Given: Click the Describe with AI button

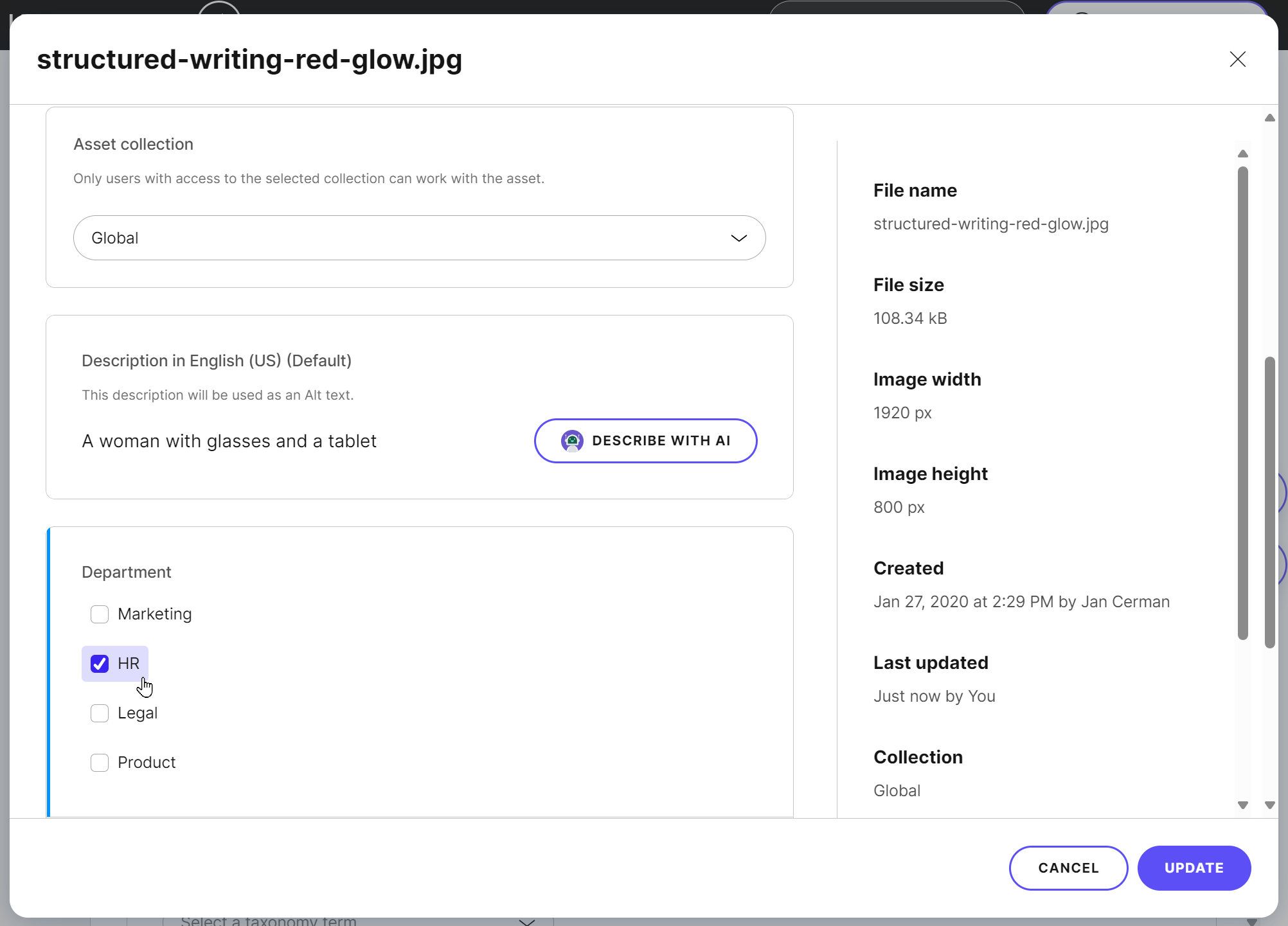Looking at the screenshot, I should pos(645,441).
